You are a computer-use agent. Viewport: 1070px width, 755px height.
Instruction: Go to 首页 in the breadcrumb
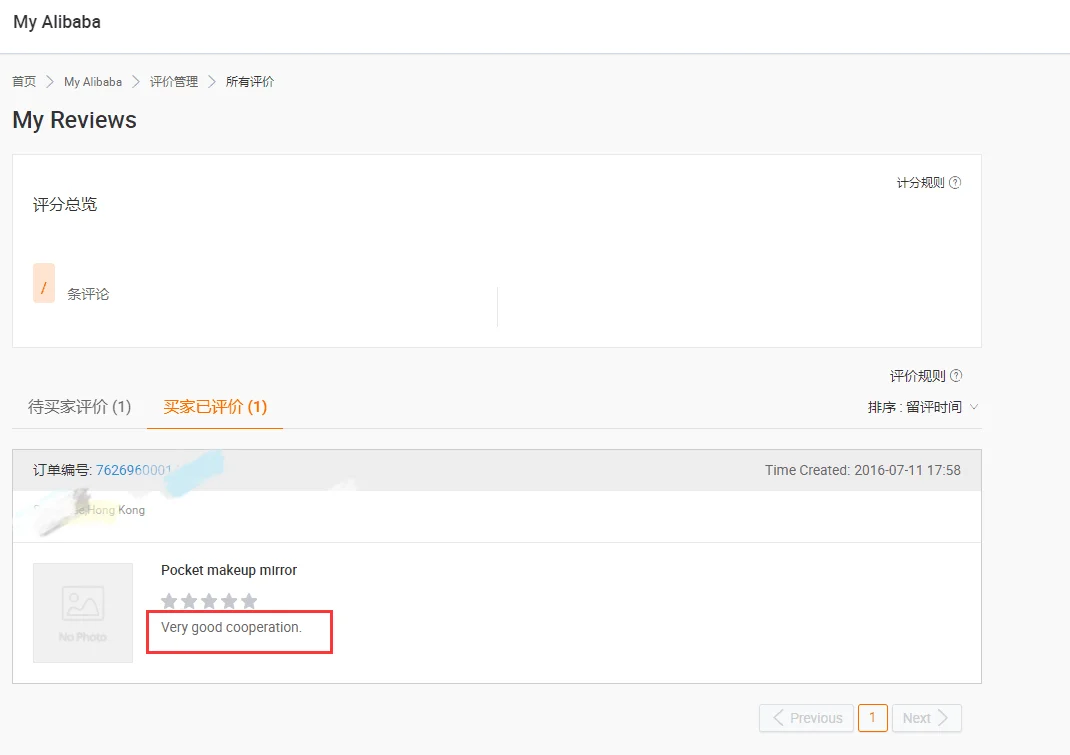[x=24, y=82]
